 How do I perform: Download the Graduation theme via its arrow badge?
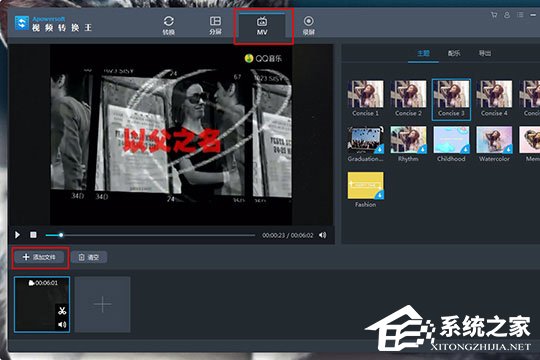tap(379, 149)
